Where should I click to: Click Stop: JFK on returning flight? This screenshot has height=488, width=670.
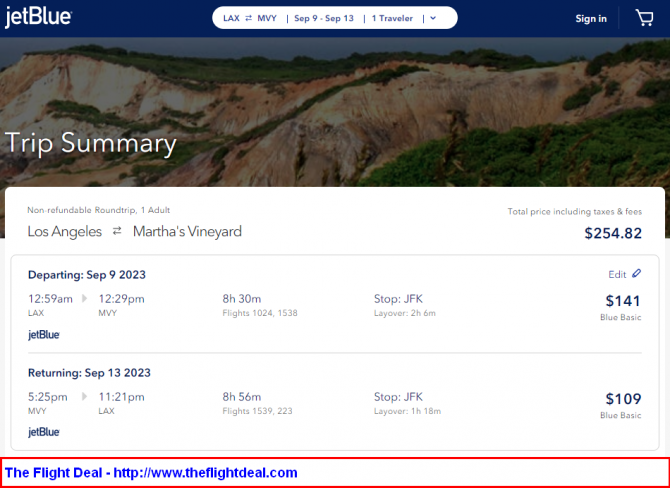(x=398, y=397)
